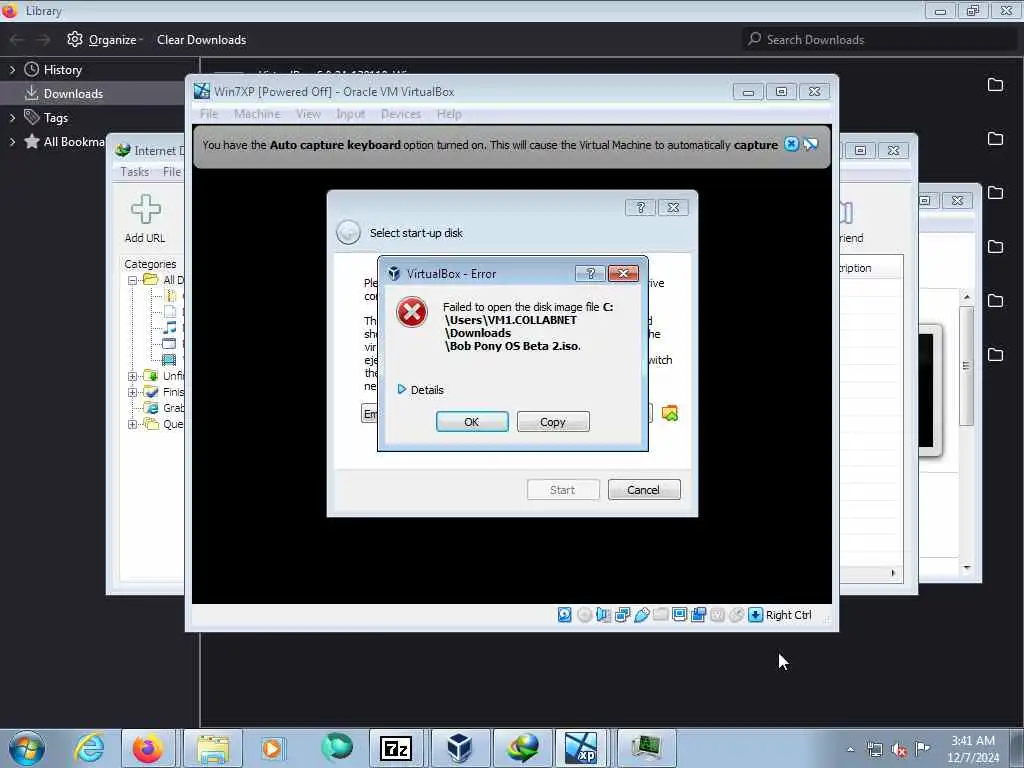Click scroll down arrow in rightmost background window

(967, 568)
